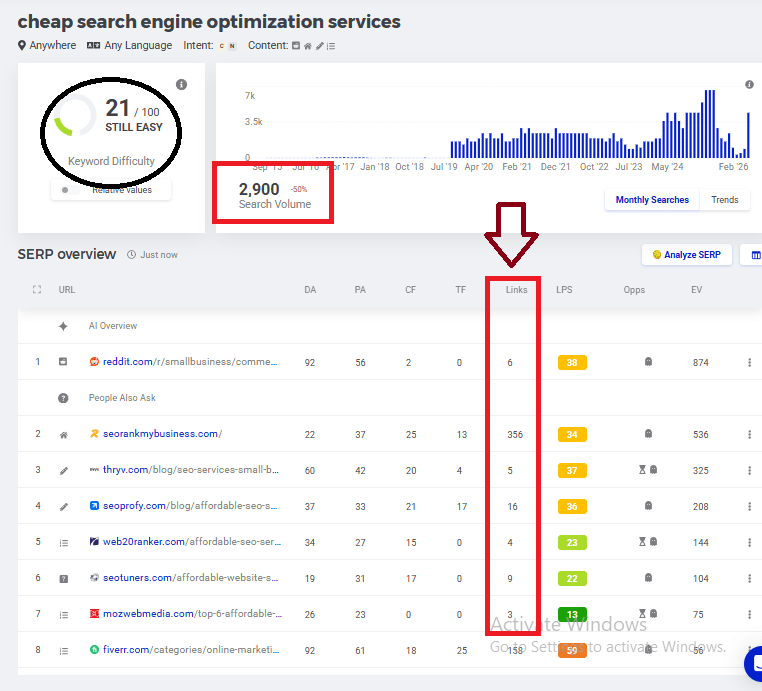Click LPS score 38 badge for reddit.com
The image size is (762, 691).
572,362
